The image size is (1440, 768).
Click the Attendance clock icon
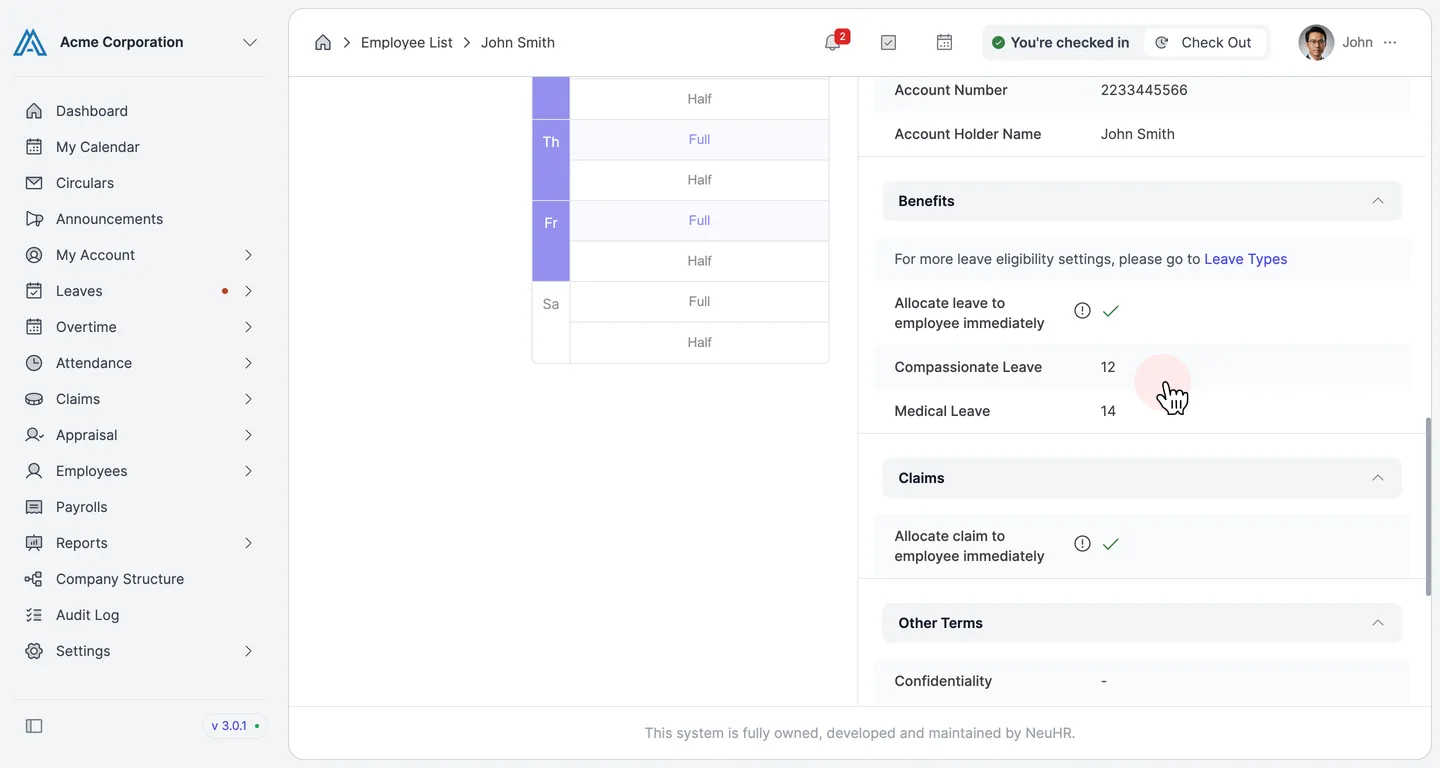[x=34, y=363]
